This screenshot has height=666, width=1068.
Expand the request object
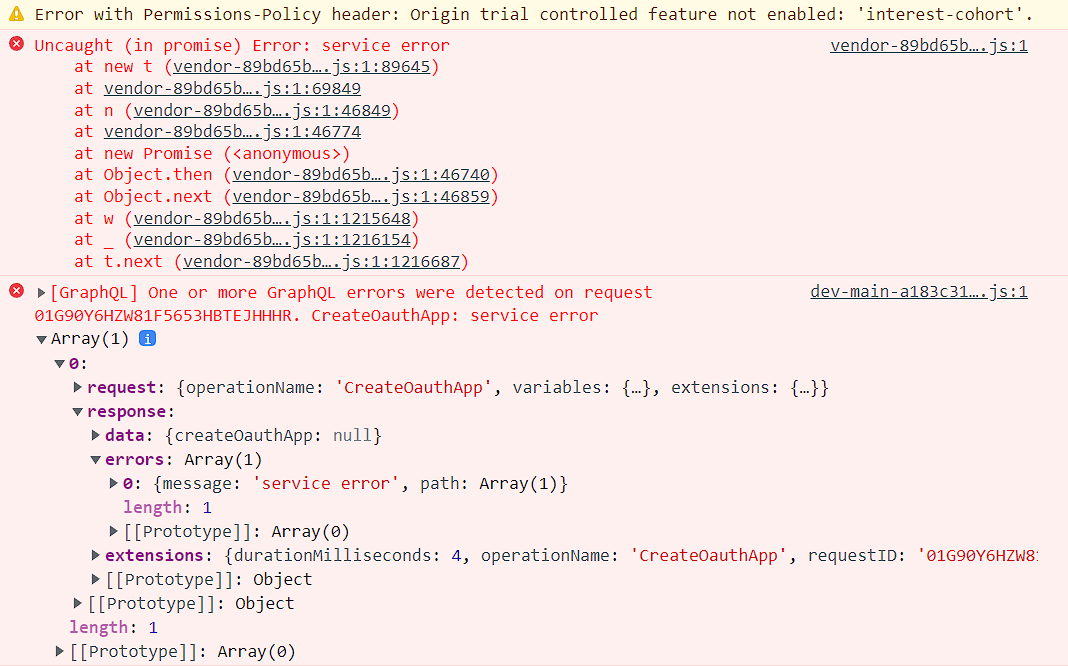click(x=77, y=387)
